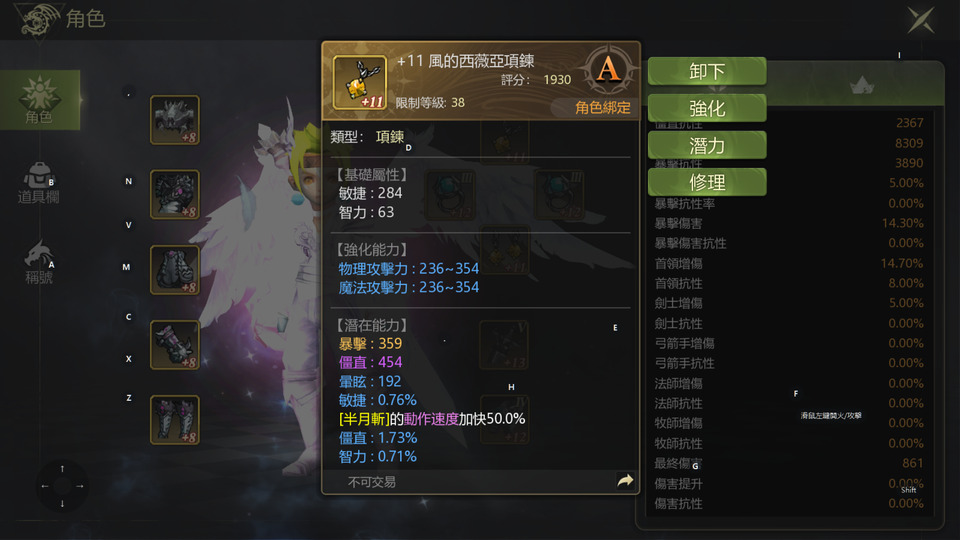Viewport: 960px width, 540px height.
Task: Click the right arrow on movement pad
Action: 80,486
